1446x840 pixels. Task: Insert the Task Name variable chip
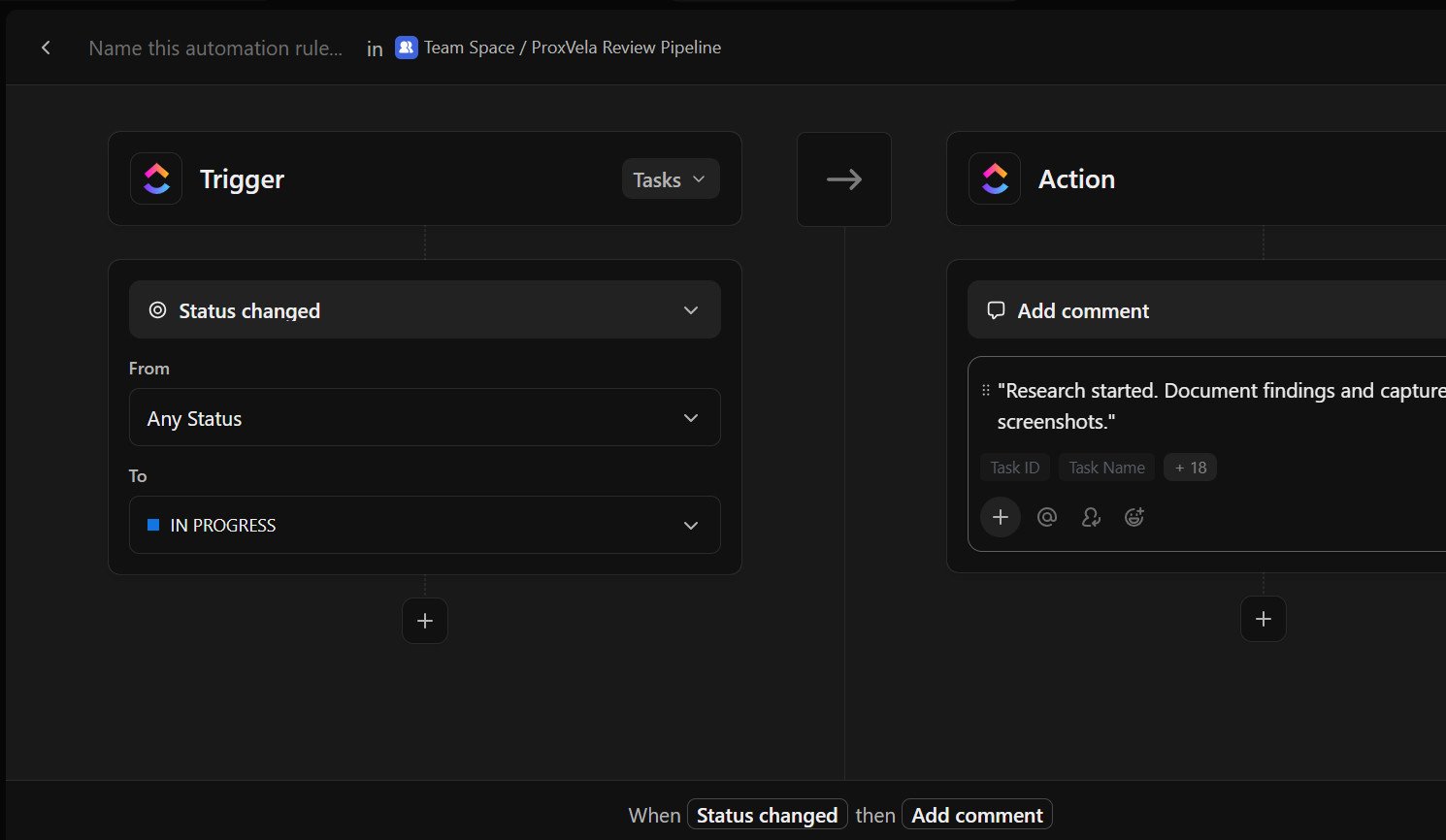(1107, 468)
